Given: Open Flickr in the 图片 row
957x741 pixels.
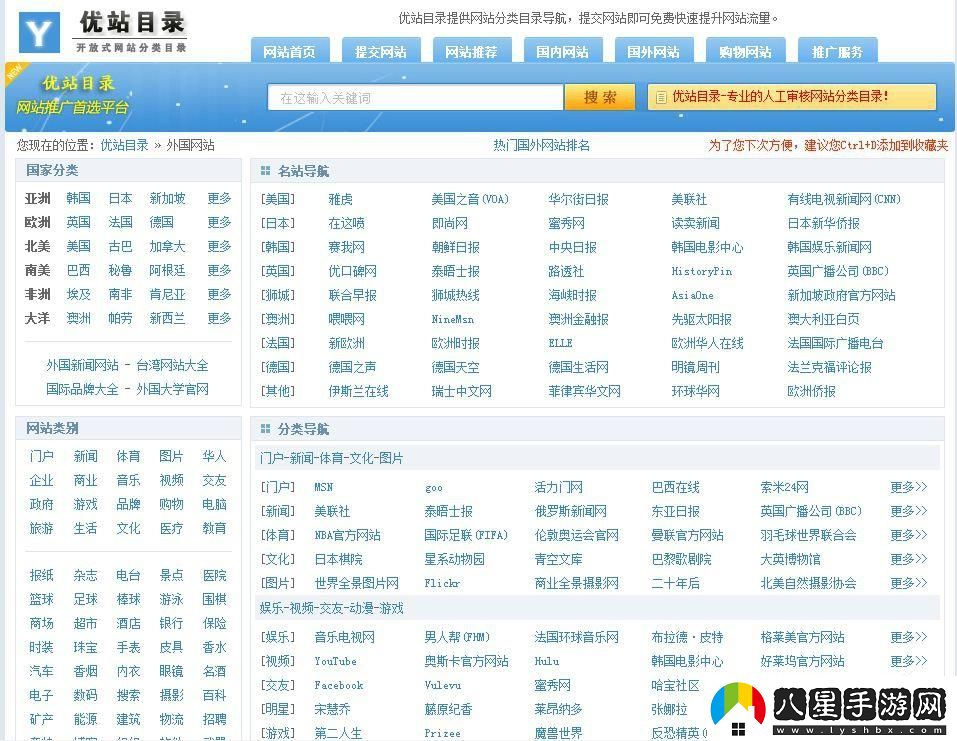Looking at the screenshot, I should point(442,583).
